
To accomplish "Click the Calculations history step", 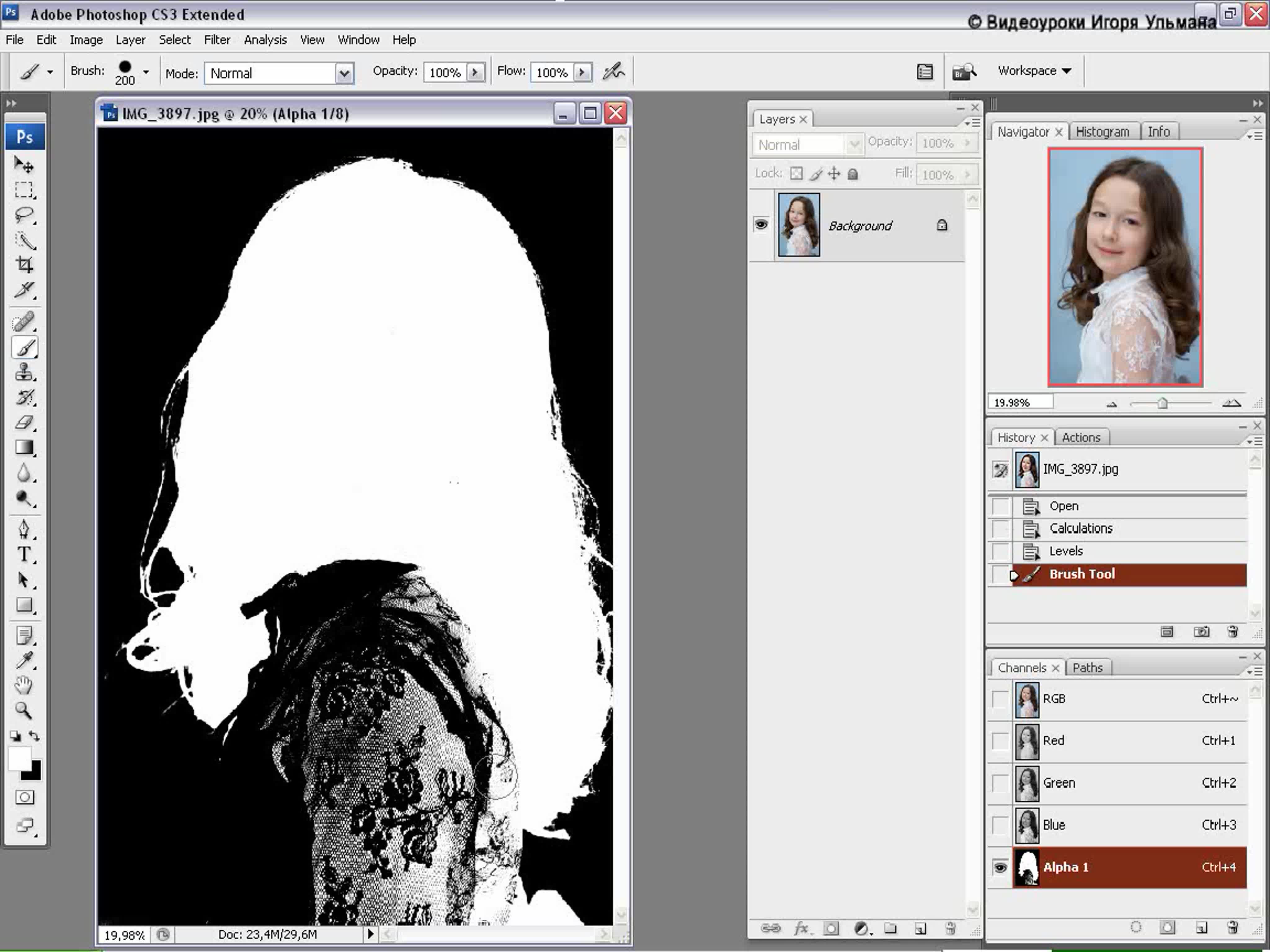I will 1081,528.
